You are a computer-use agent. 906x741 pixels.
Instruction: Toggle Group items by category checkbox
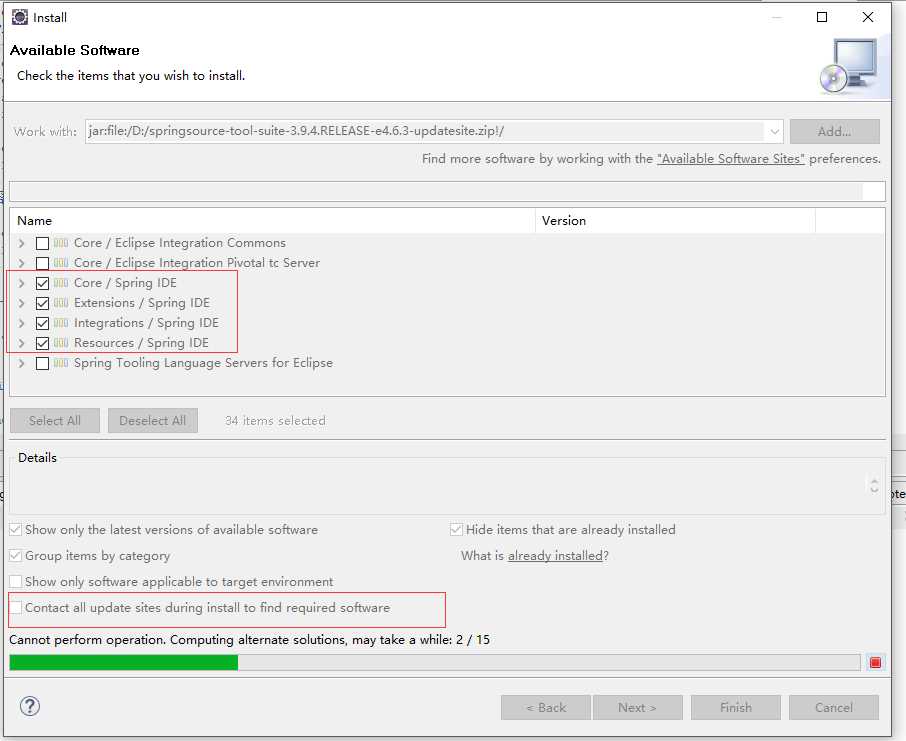point(16,555)
